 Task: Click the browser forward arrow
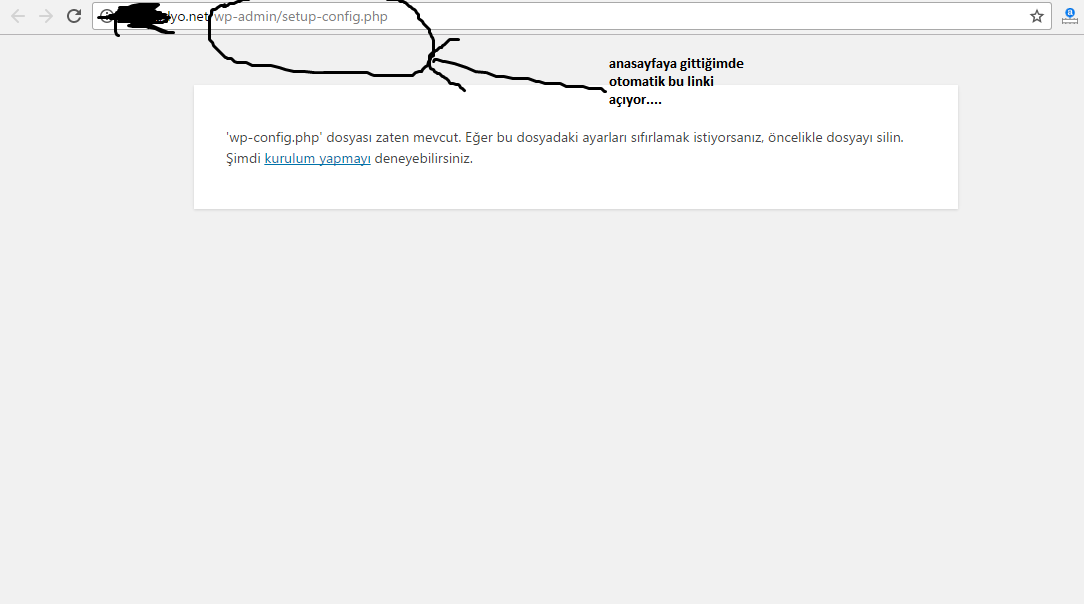click(x=46, y=16)
